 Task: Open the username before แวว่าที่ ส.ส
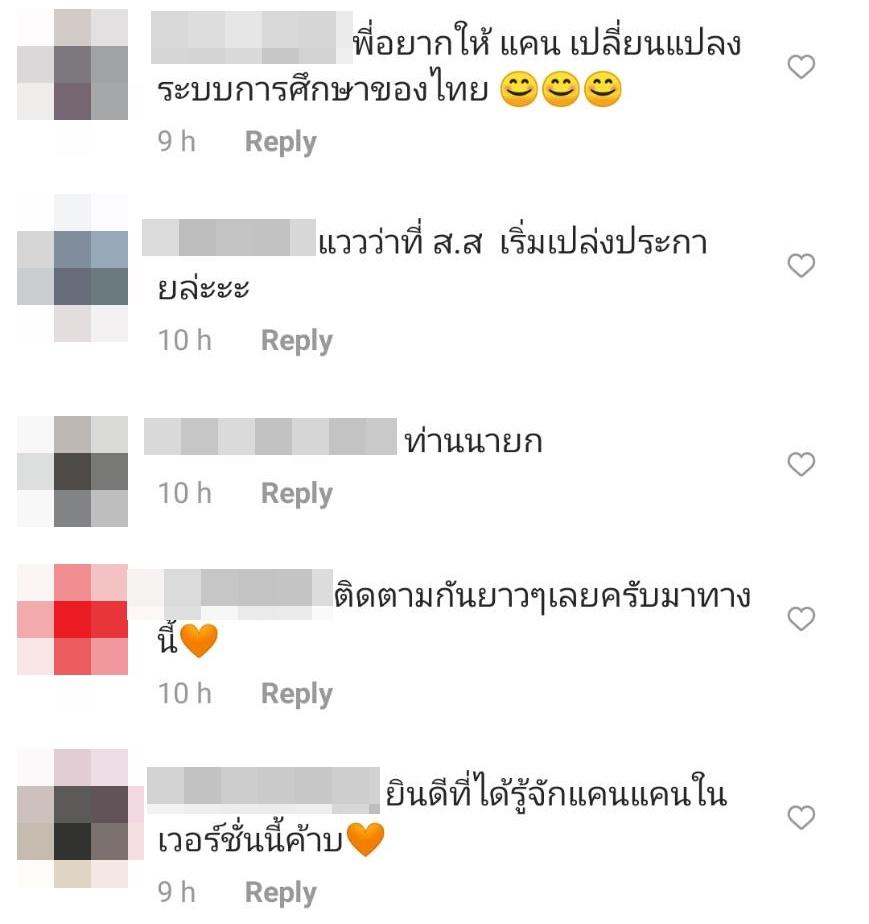[x=229, y=237]
